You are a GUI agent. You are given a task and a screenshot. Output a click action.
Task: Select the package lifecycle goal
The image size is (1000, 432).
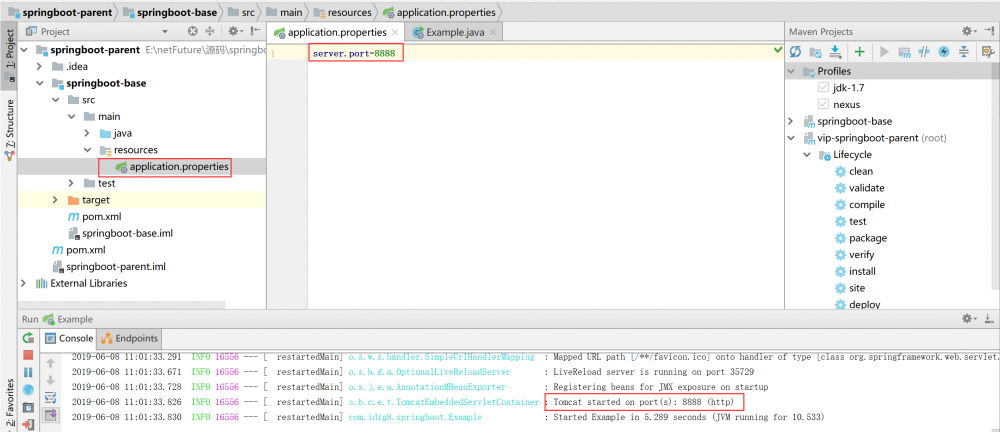coord(868,237)
